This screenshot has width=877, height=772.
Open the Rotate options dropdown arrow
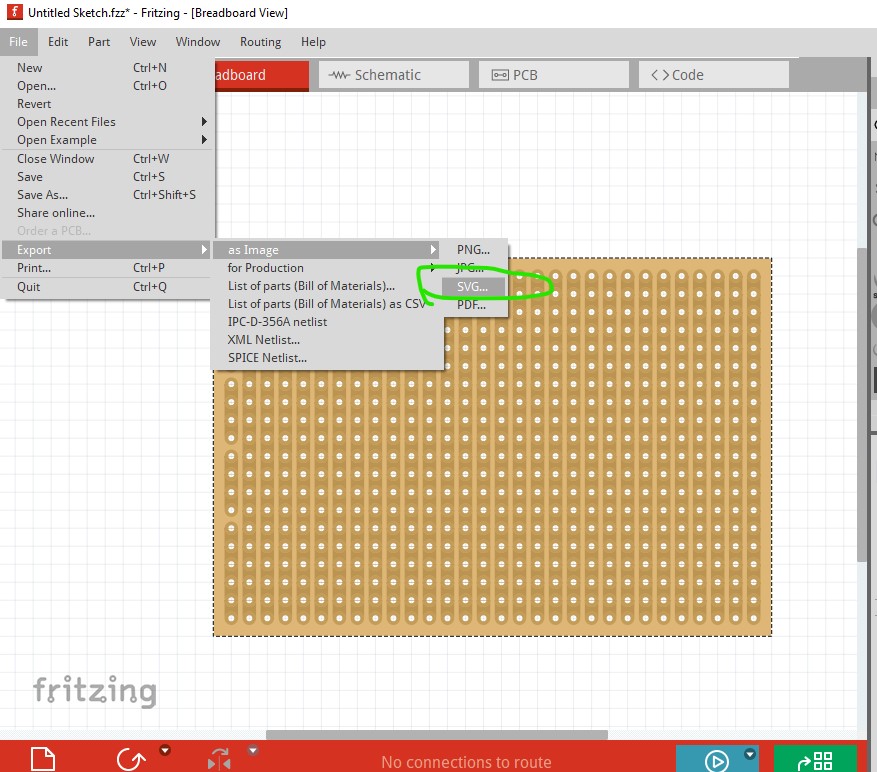tap(165, 750)
